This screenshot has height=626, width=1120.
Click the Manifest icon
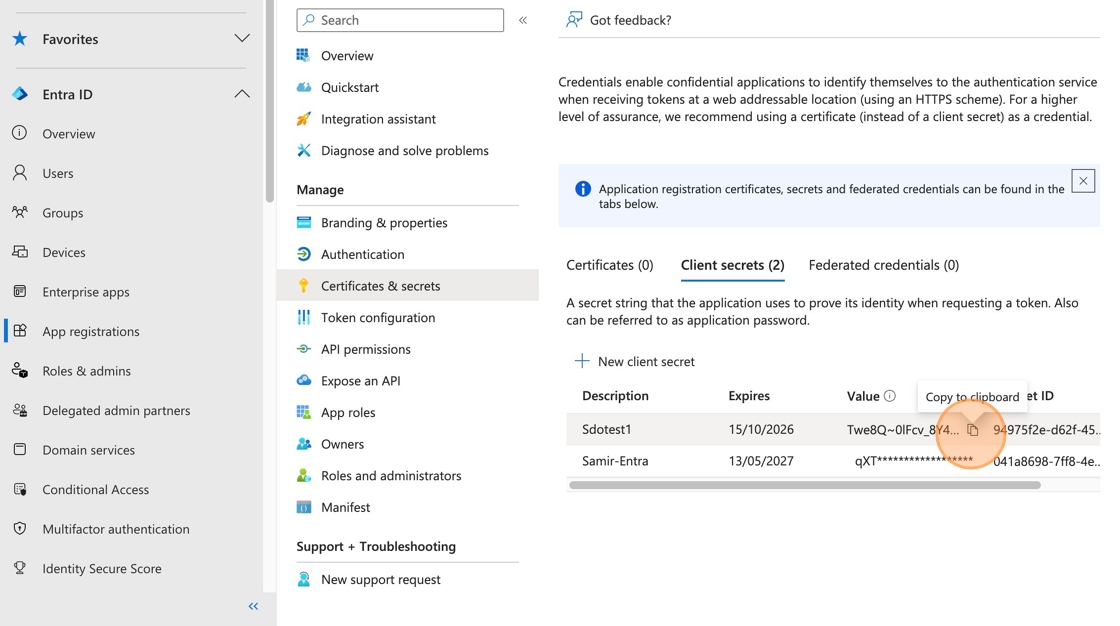pyautogui.click(x=304, y=507)
